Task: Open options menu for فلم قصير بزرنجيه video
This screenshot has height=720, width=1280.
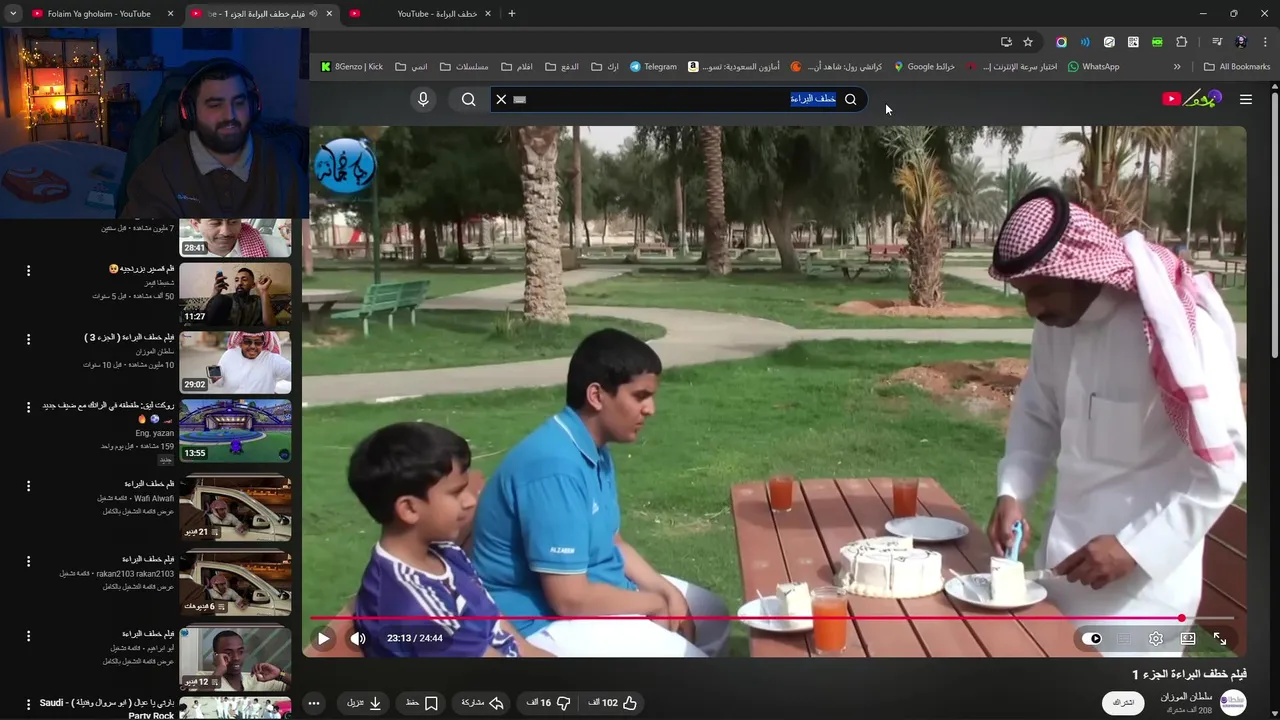Action: point(28,270)
